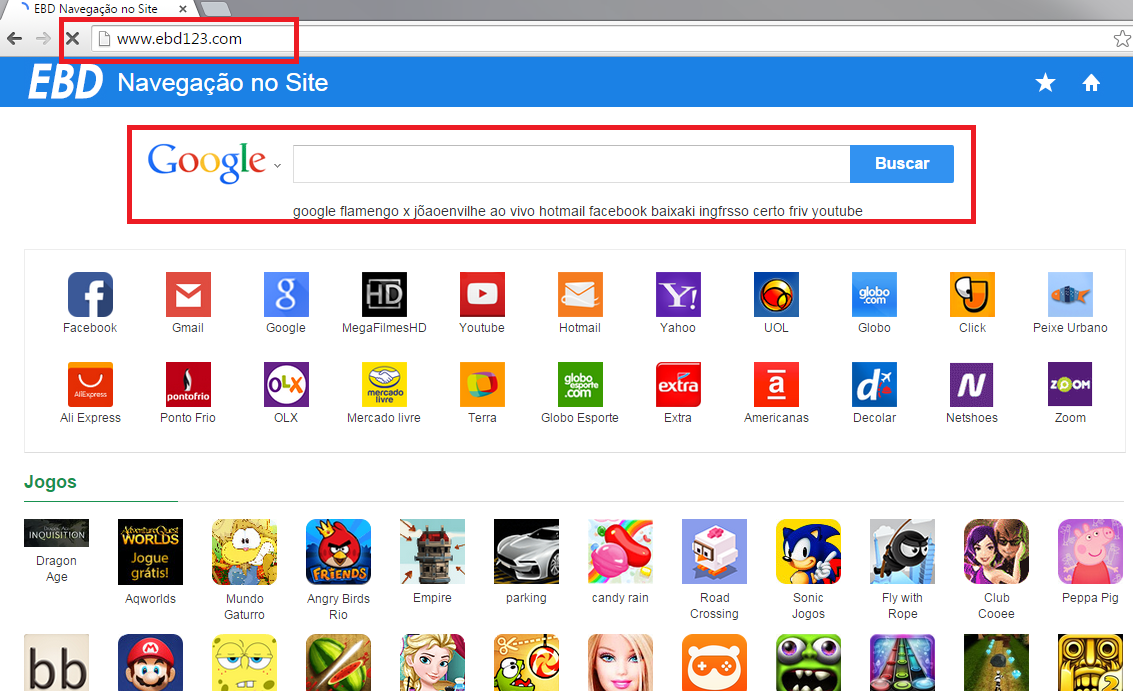Click the Mercado livre icon
Viewport: 1133px width, 691px height.
(x=384, y=384)
